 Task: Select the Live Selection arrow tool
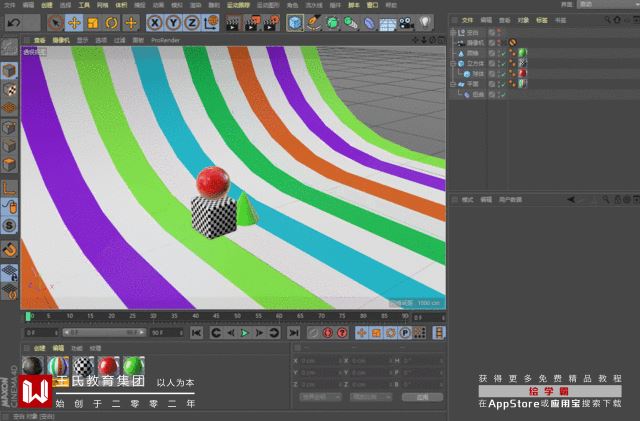tap(55, 23)
